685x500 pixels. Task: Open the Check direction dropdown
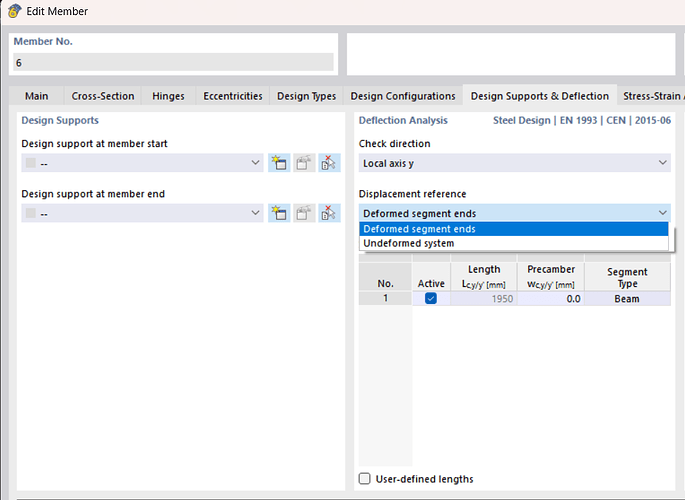(x=514, y=163)
